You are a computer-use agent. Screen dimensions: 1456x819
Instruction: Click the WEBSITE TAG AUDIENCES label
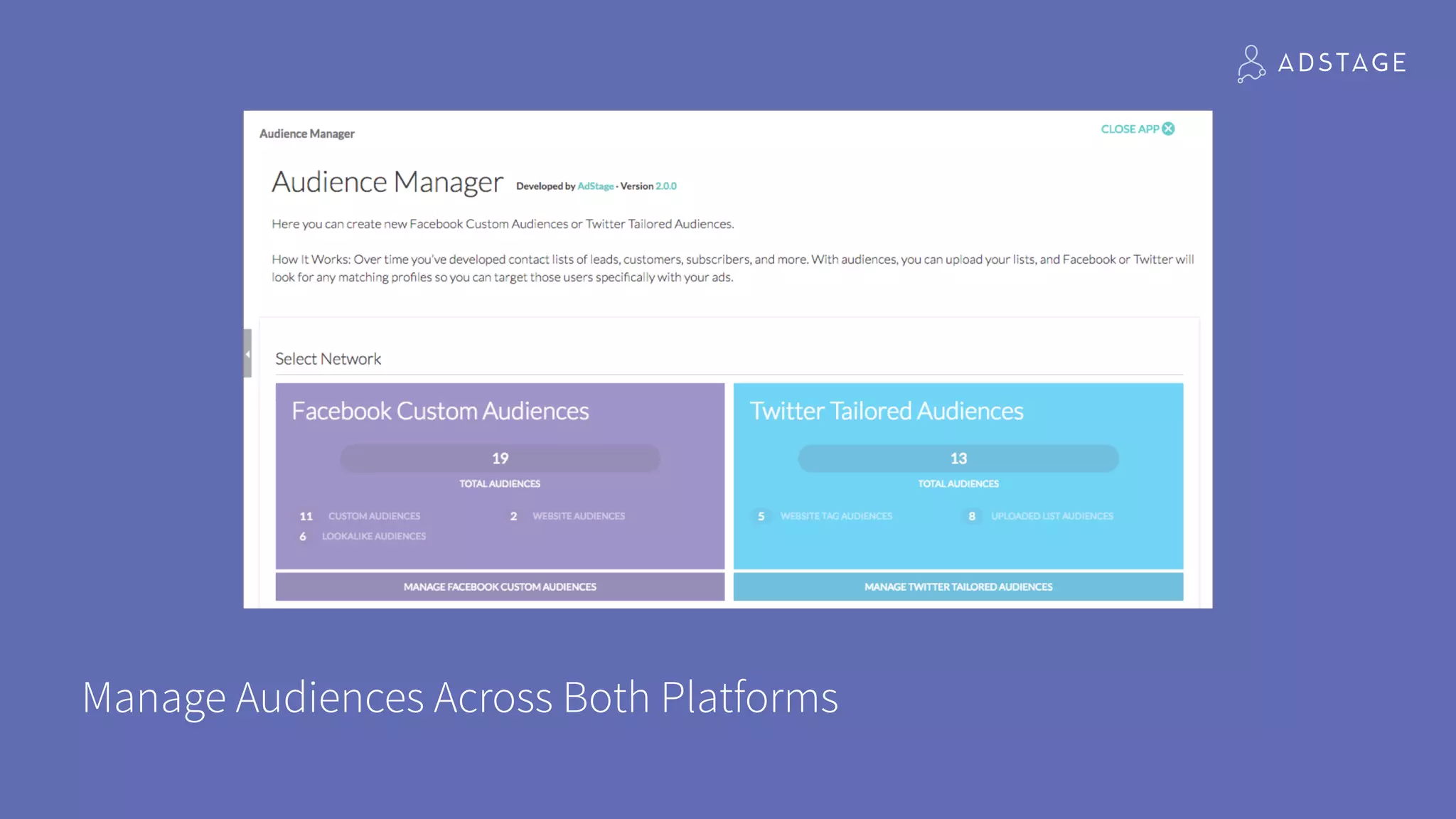pyautogui.click(x=836, y=516)
